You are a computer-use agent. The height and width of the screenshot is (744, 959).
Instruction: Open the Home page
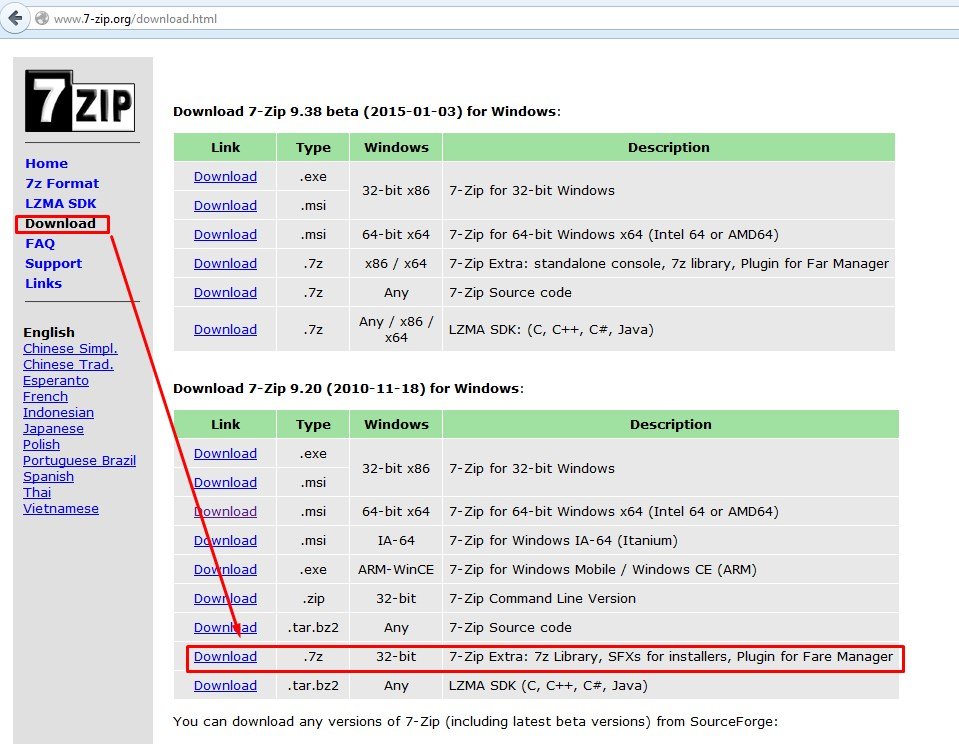[46, 163]
